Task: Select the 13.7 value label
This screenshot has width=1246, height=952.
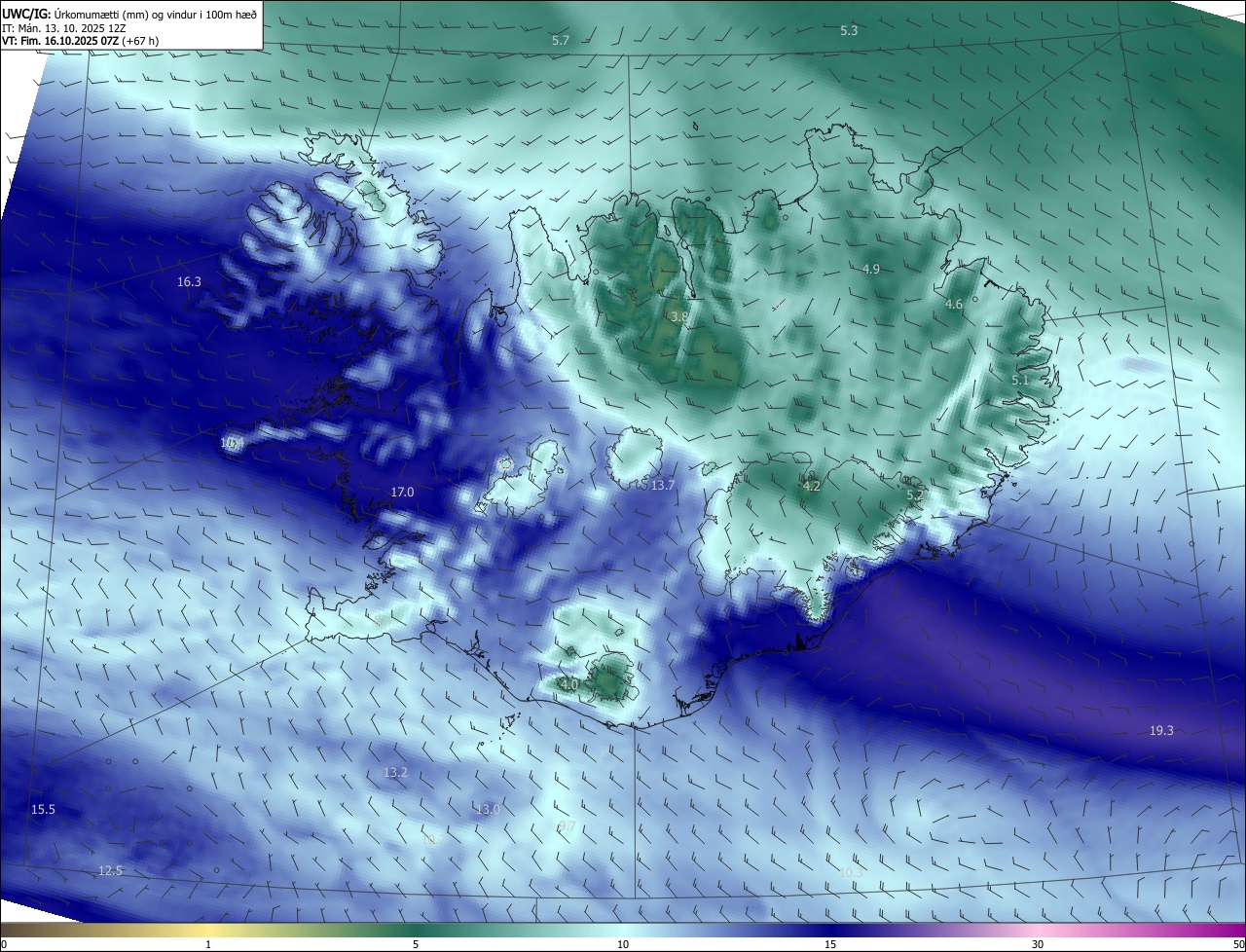Action: (663, 485)
